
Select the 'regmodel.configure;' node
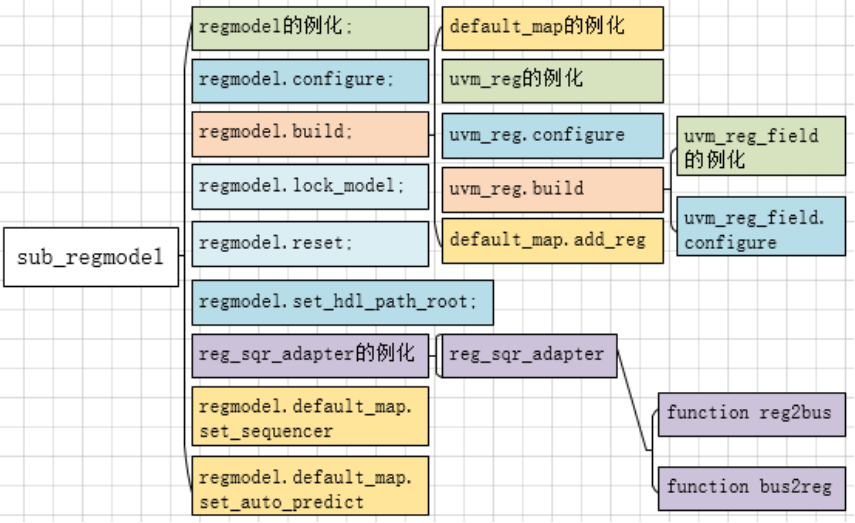310,81
